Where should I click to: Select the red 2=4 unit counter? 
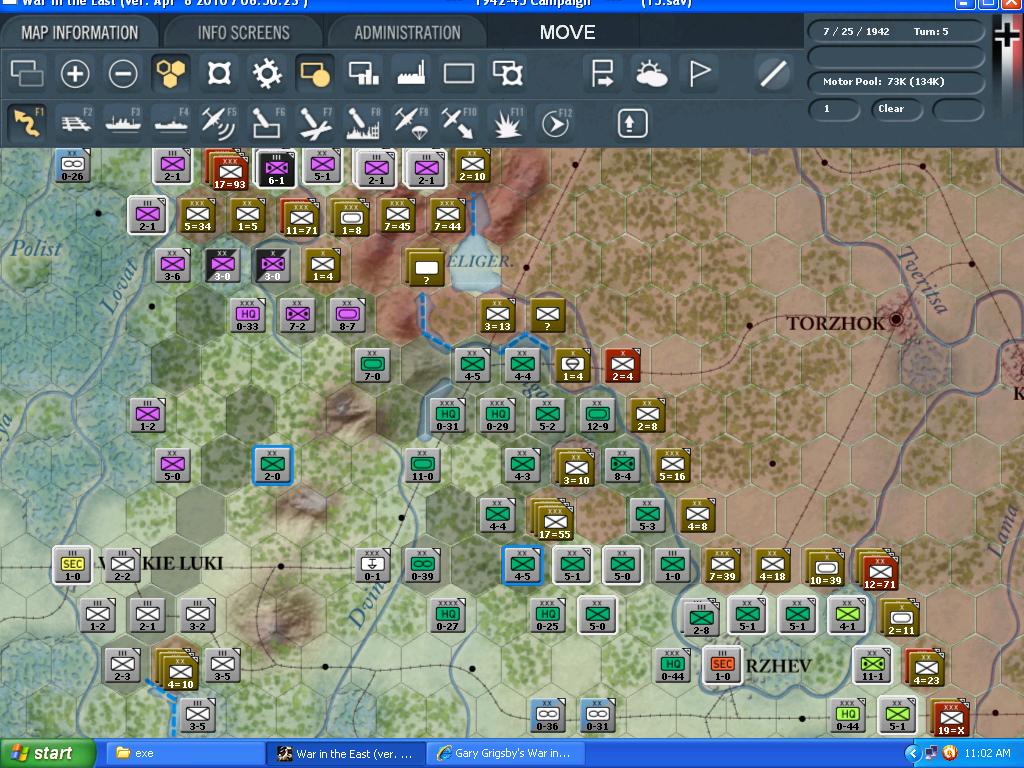622,366
